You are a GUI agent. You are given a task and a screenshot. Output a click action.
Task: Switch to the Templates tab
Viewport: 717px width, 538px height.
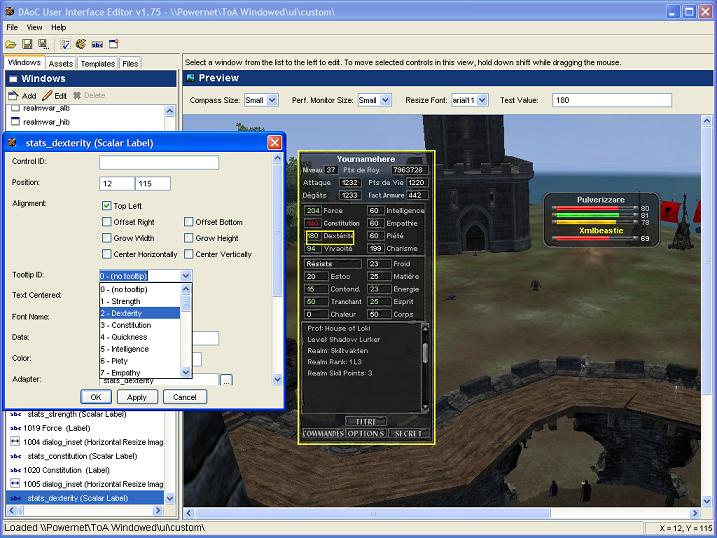click(97, 64)
